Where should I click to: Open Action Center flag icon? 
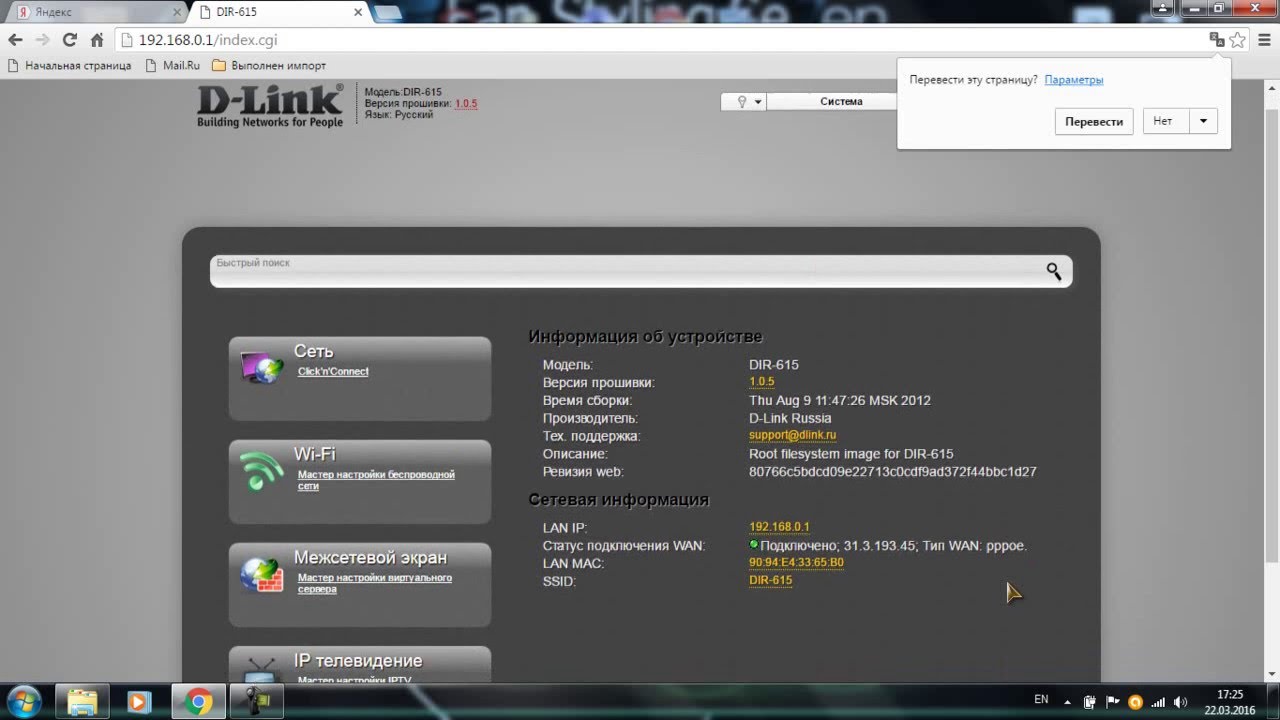[x=1112, y=702]
